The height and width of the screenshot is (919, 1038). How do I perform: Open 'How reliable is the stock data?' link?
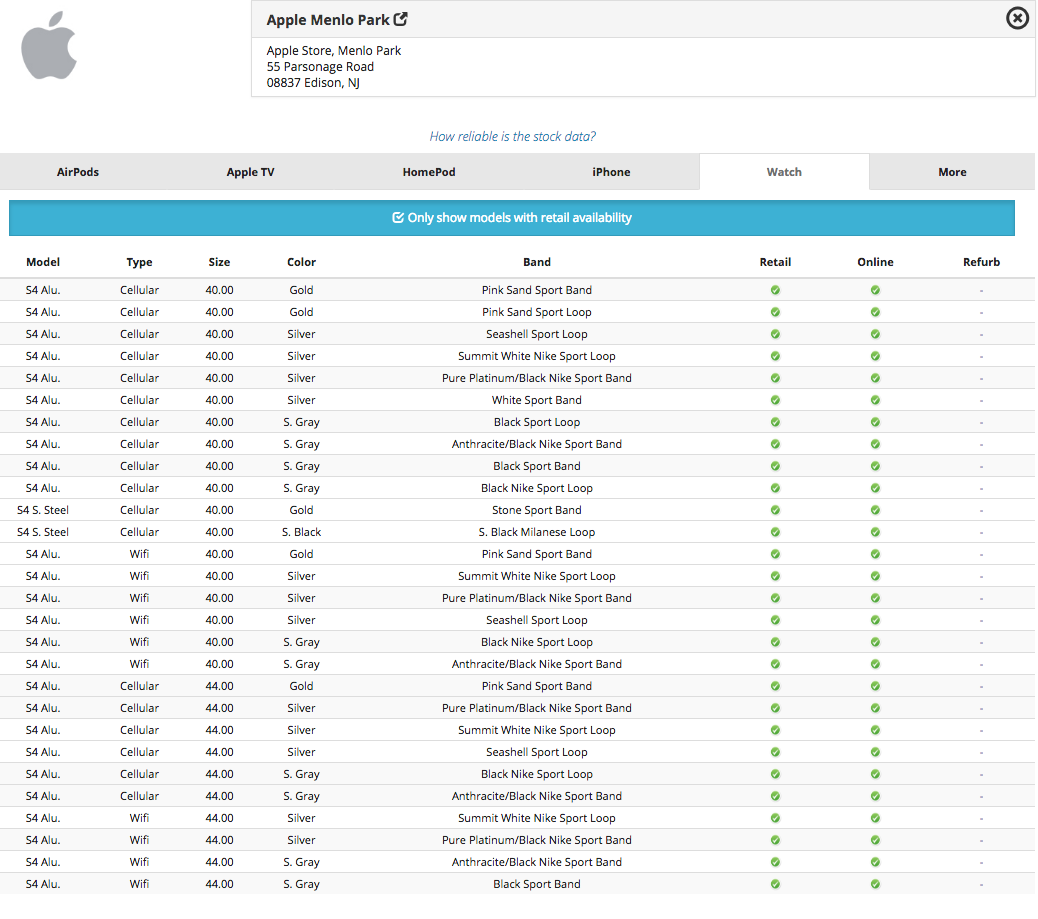pos(512,136)
